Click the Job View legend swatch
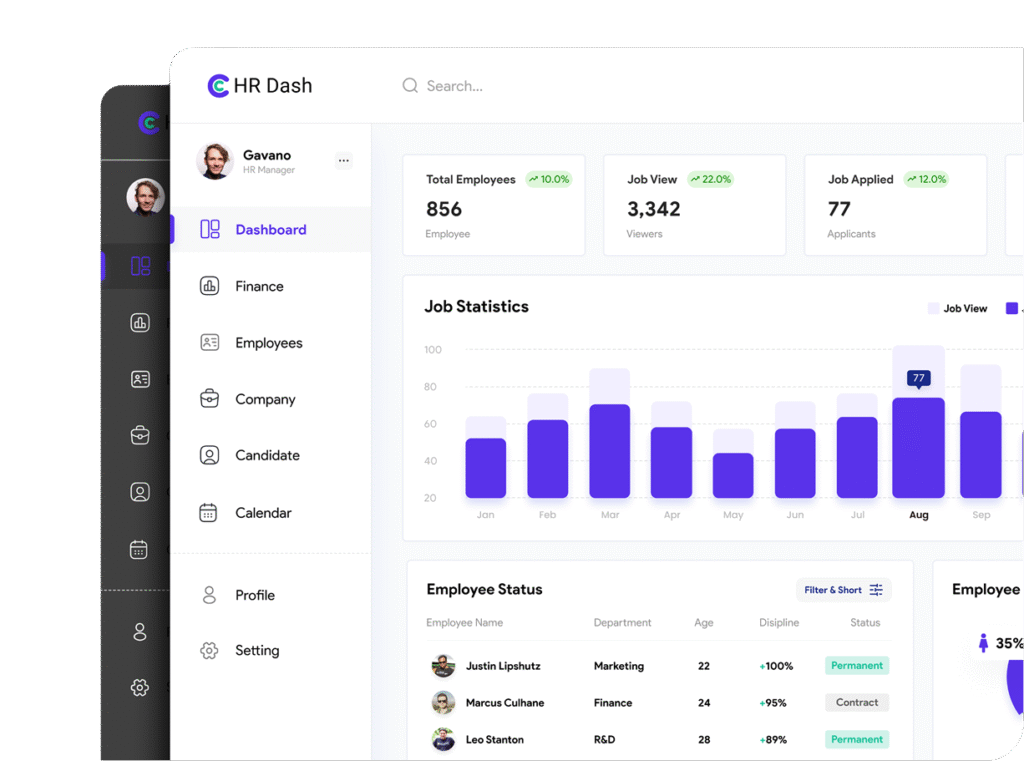Image resolution: width=1024 pixels, height=761 pixels. pyautogui.click(x=934, y=309)
